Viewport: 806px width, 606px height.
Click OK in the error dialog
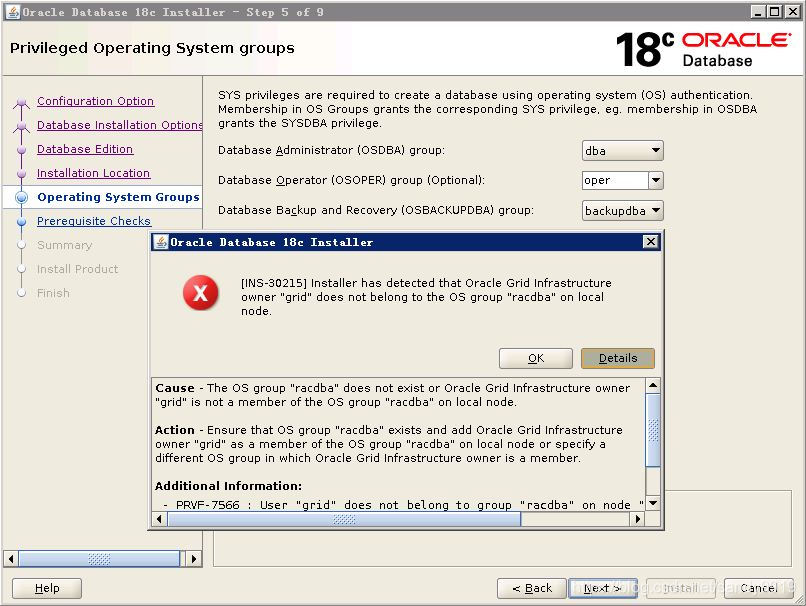(536, 358)
